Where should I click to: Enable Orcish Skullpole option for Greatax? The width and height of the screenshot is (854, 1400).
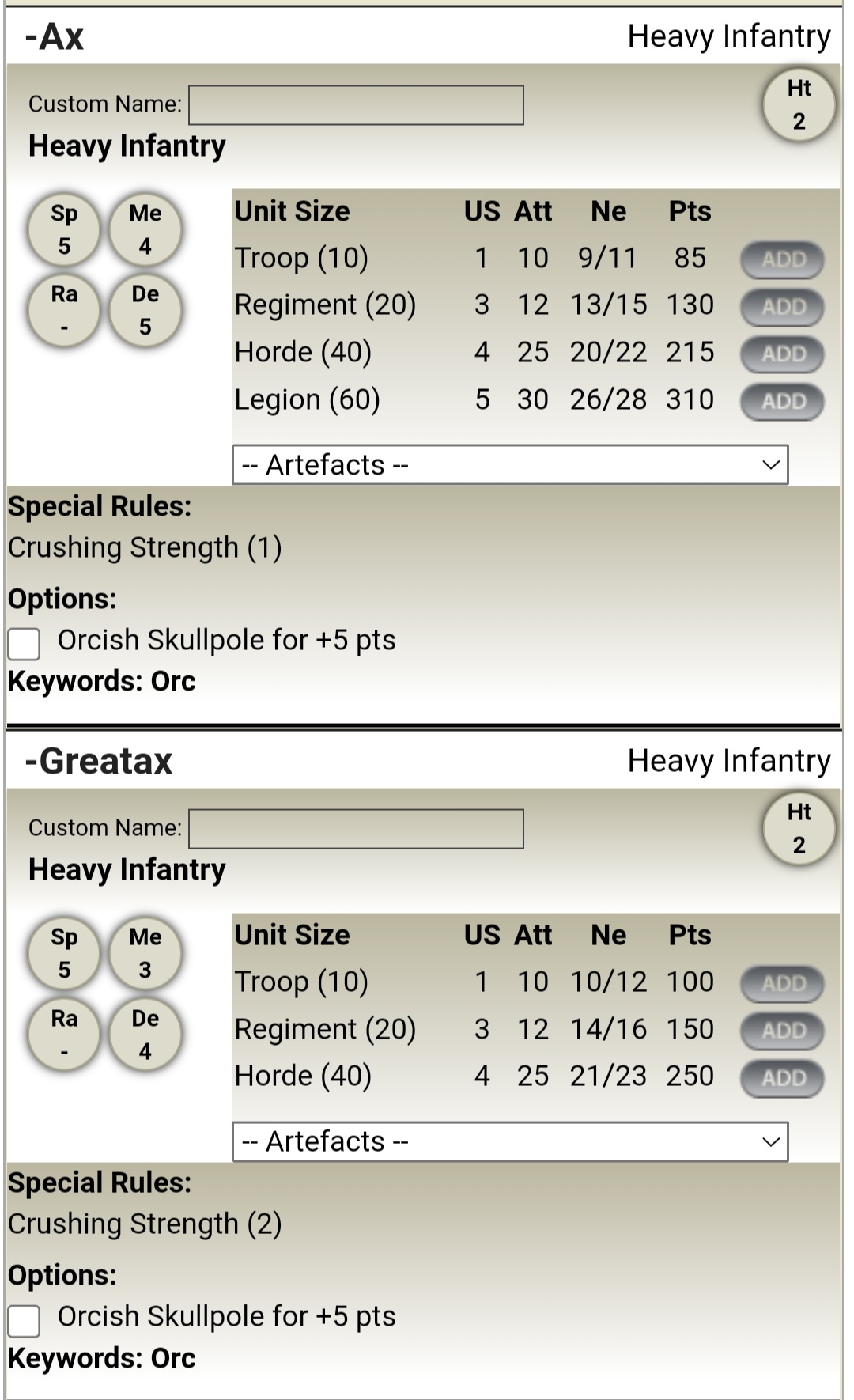tap(24, 1320)
